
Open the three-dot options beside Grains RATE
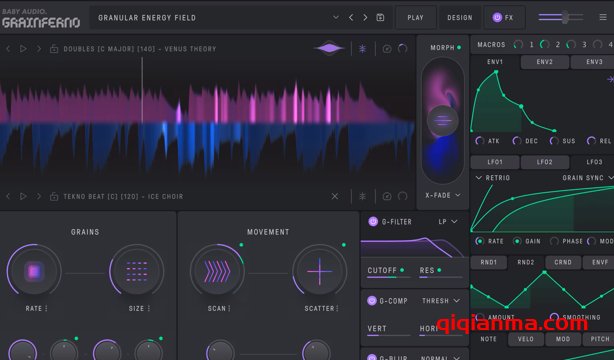46,309
